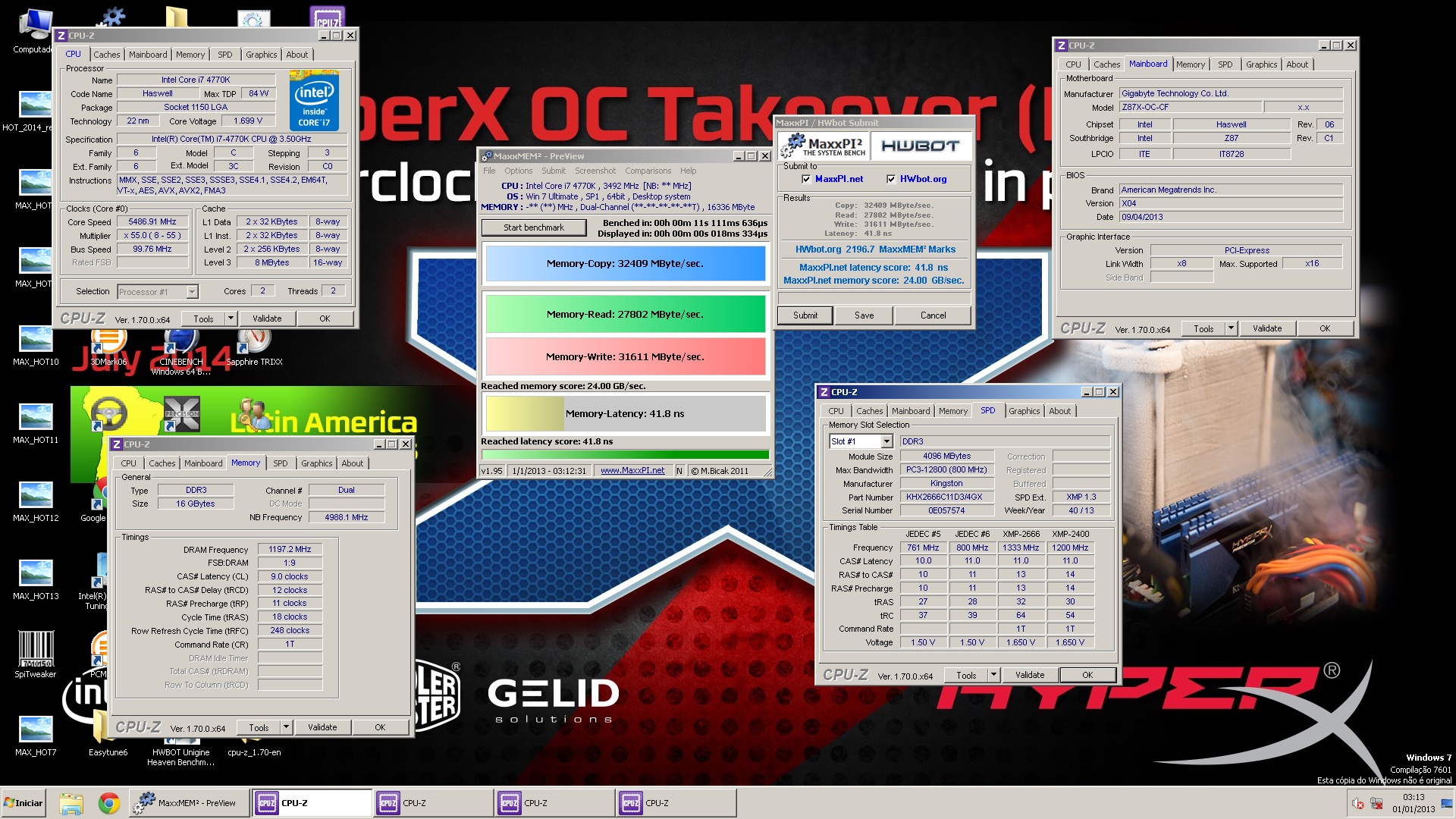Screen dimensions: 1456x819
Task: Click Validate in the Mainboard CPU-Z window
Action: click(1266, 328)
